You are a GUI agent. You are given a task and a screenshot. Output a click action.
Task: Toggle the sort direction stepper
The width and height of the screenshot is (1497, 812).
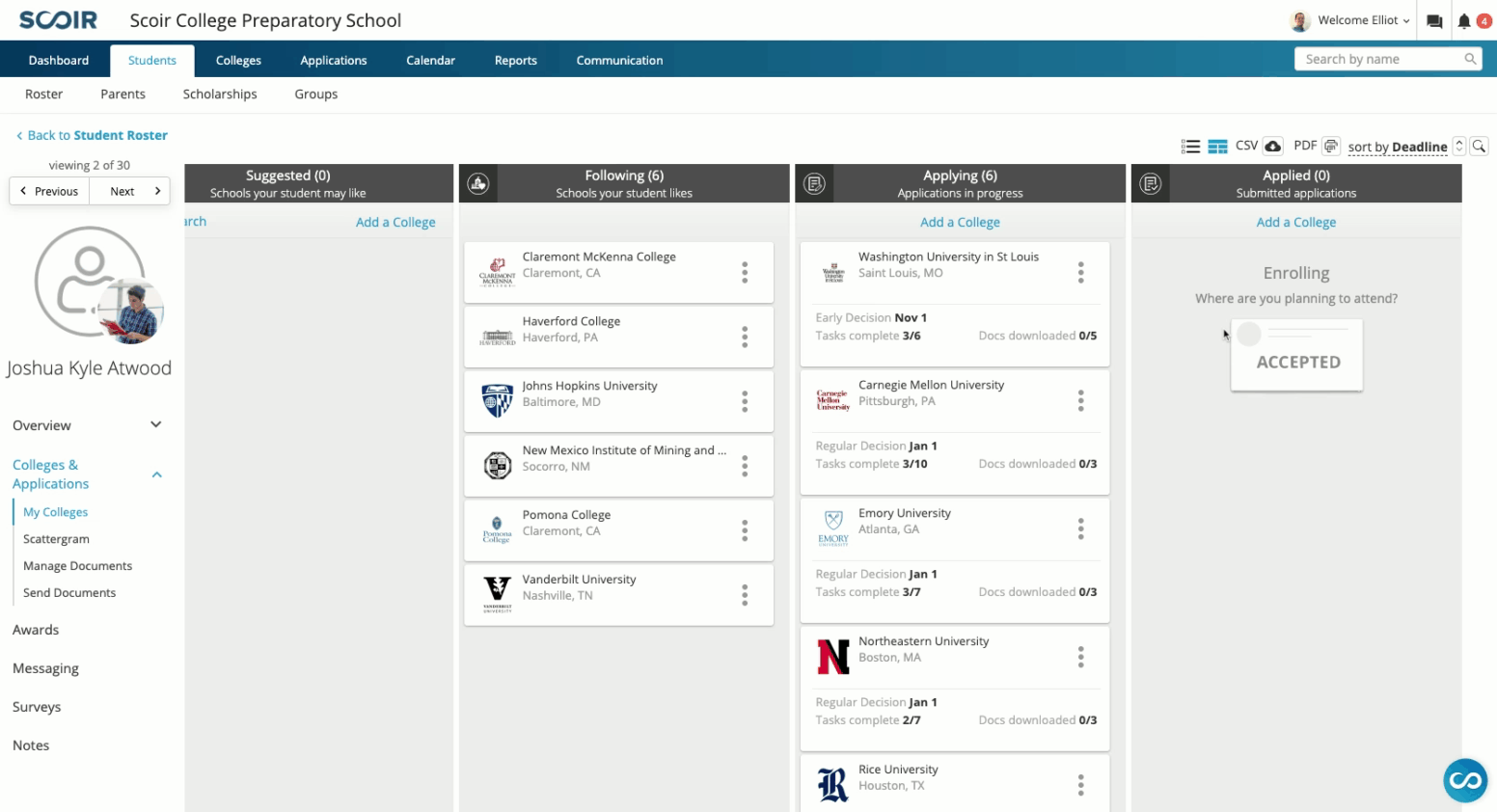(1459, 146)
